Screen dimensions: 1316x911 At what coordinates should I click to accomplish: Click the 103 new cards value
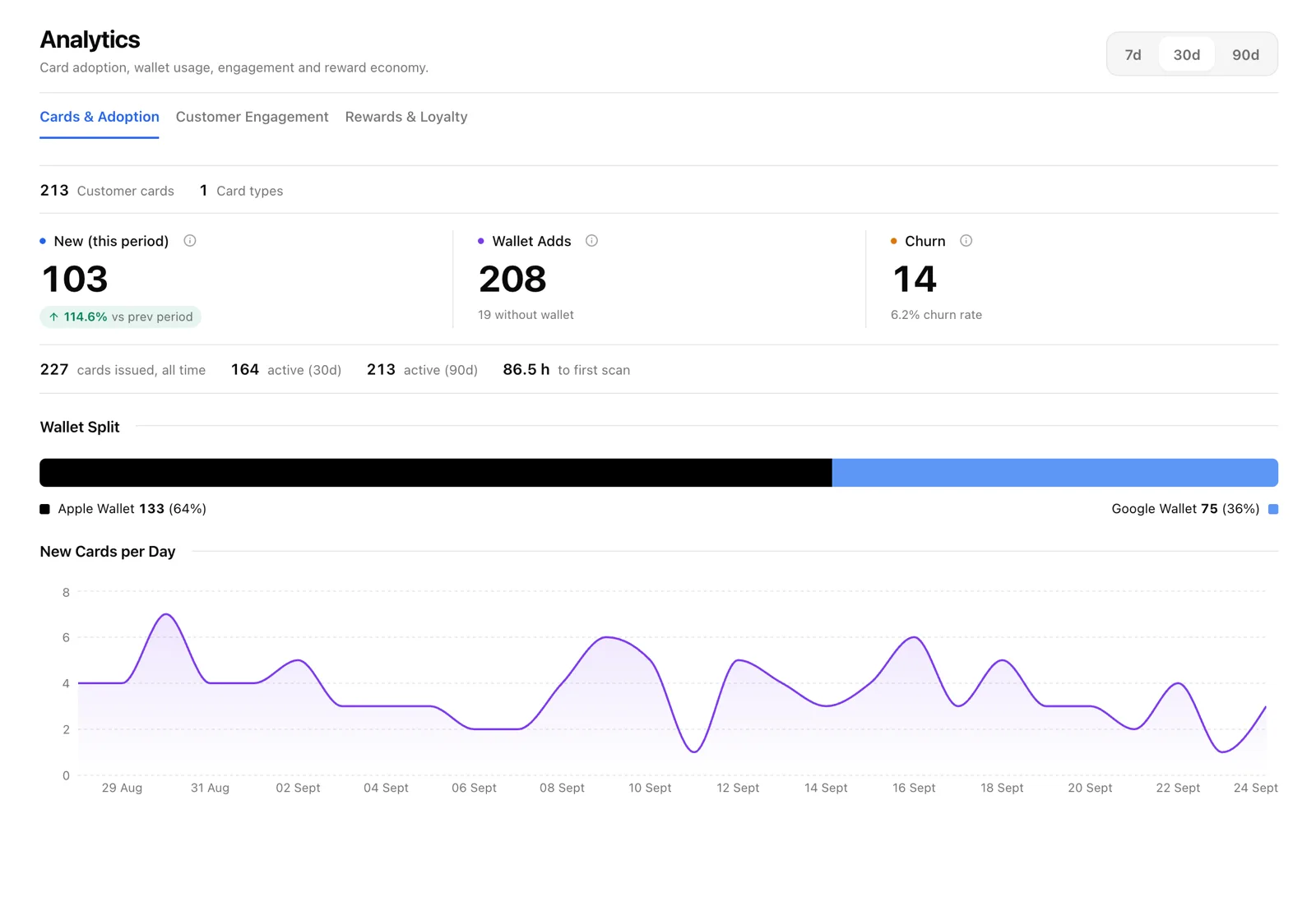(75, 280)
